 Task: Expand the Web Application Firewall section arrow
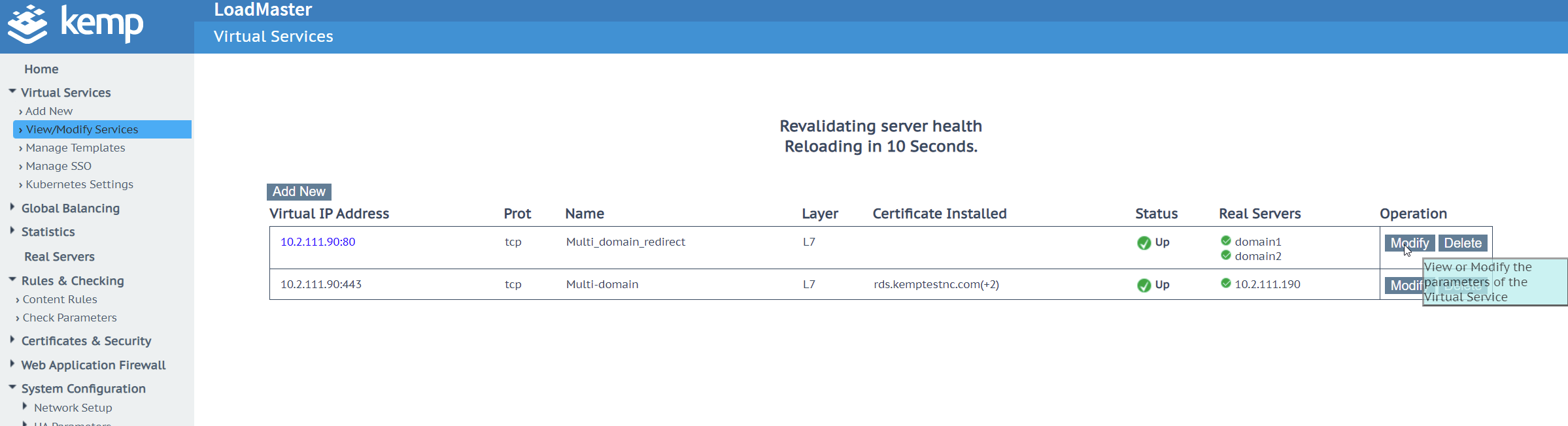pyautogui.click(x=12, y=364)
